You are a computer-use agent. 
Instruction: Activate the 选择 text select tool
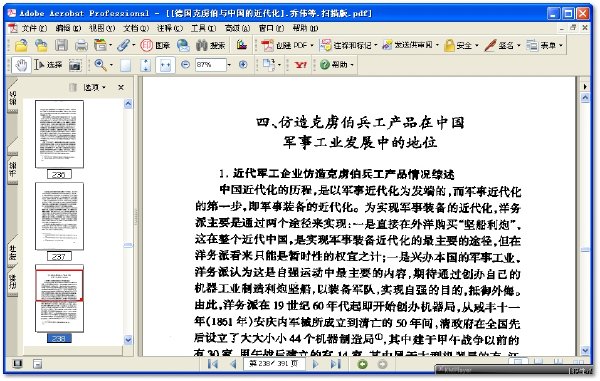pyautogui.click(x=48, y=65)
